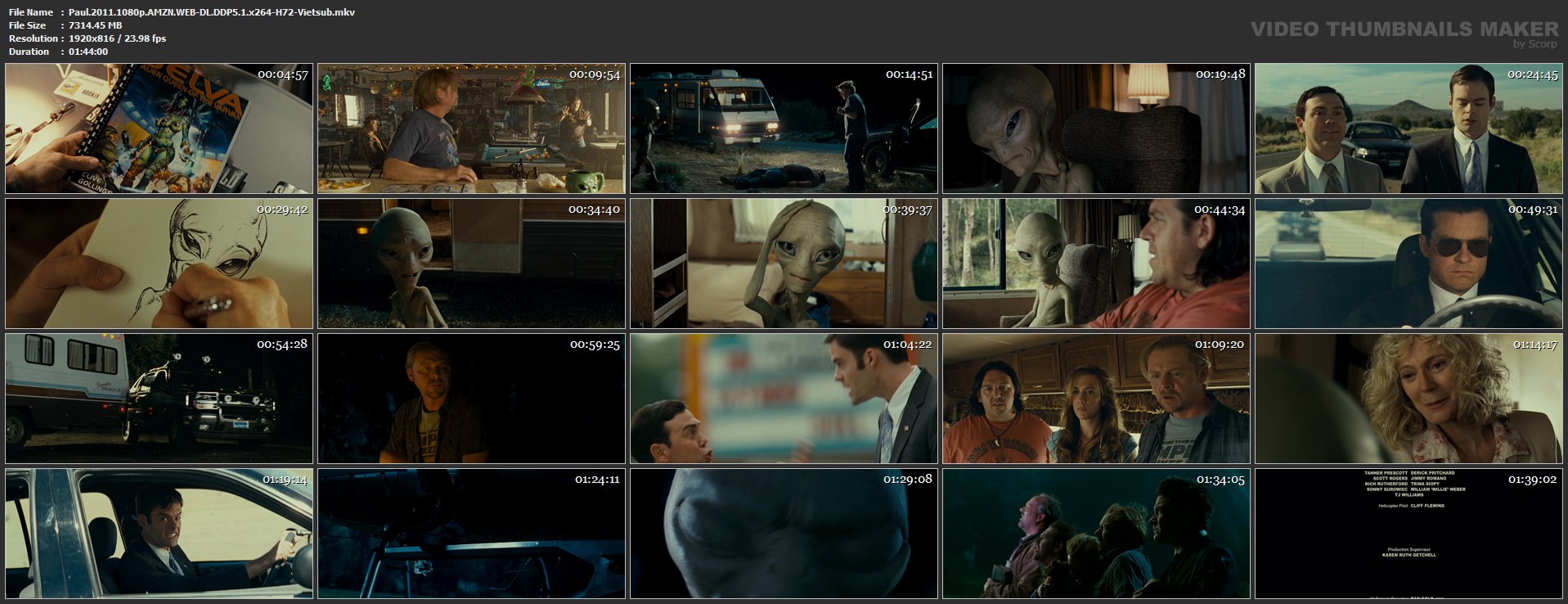
Task: Click the end credits thumbnail at 01:39:02
Action: pos(1409,534)
